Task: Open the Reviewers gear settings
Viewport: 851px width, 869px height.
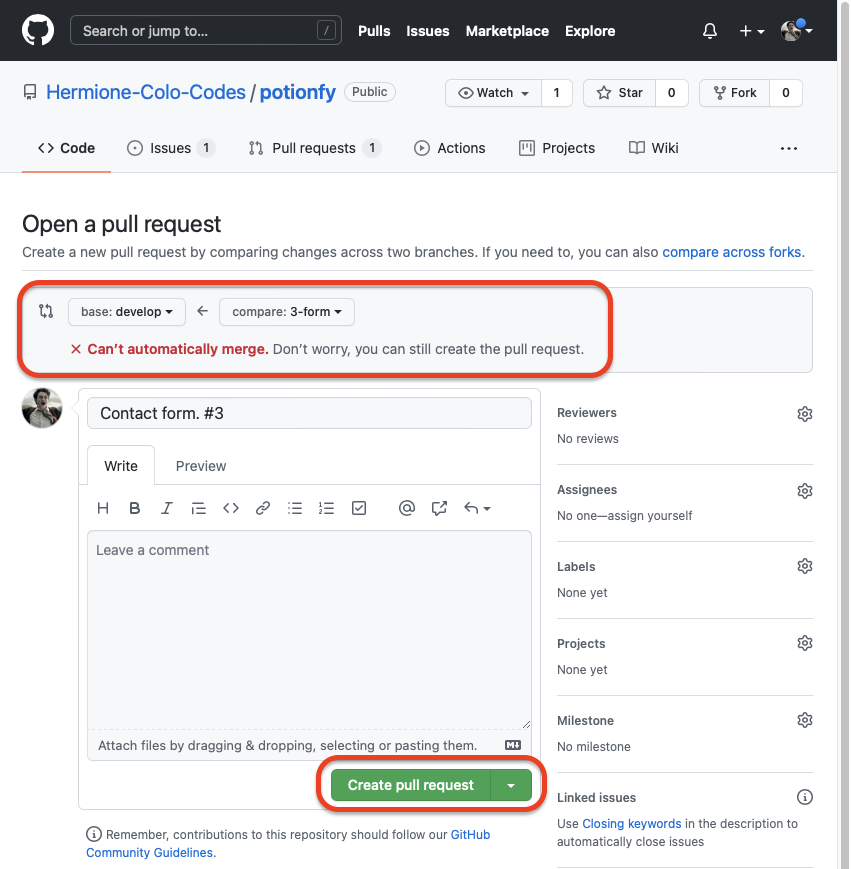Action: (x=804, y=413)
